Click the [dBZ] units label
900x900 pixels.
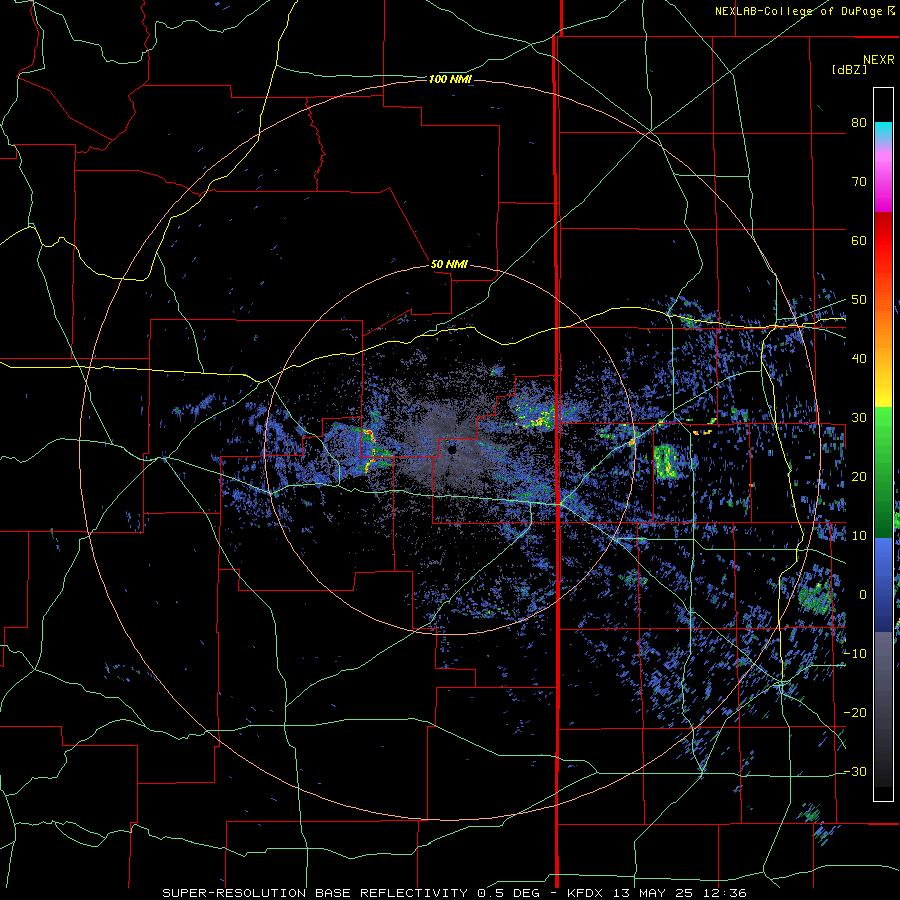(x=849, y=69)
